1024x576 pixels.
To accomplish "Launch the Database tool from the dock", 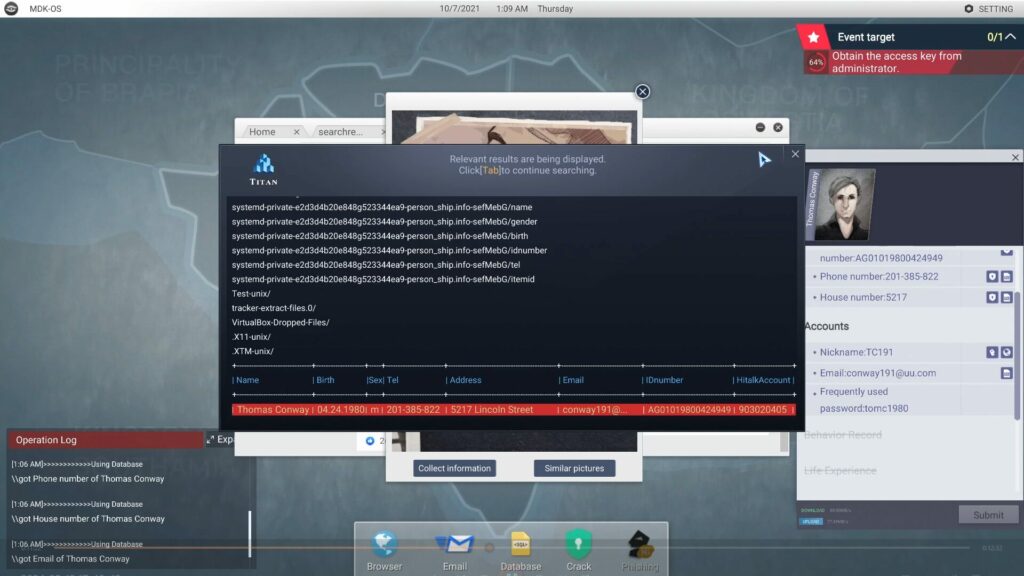I will (x=520, y=551).
